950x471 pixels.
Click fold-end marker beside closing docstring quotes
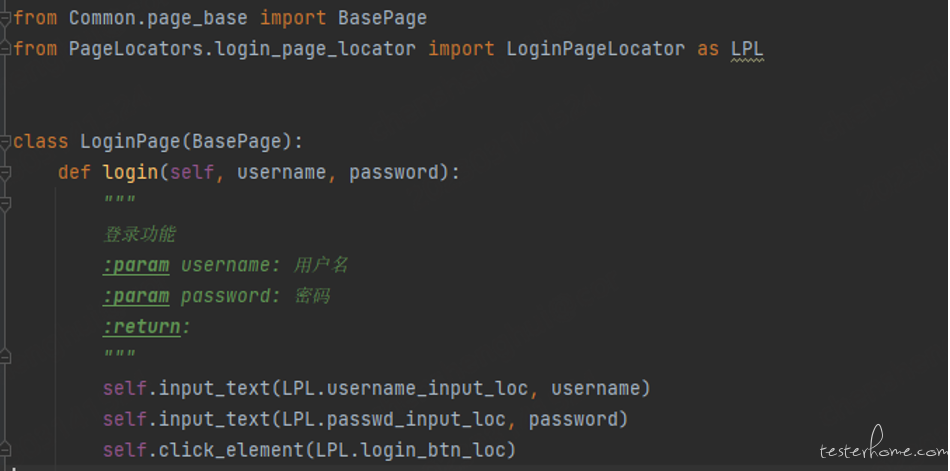pos(5,356)
